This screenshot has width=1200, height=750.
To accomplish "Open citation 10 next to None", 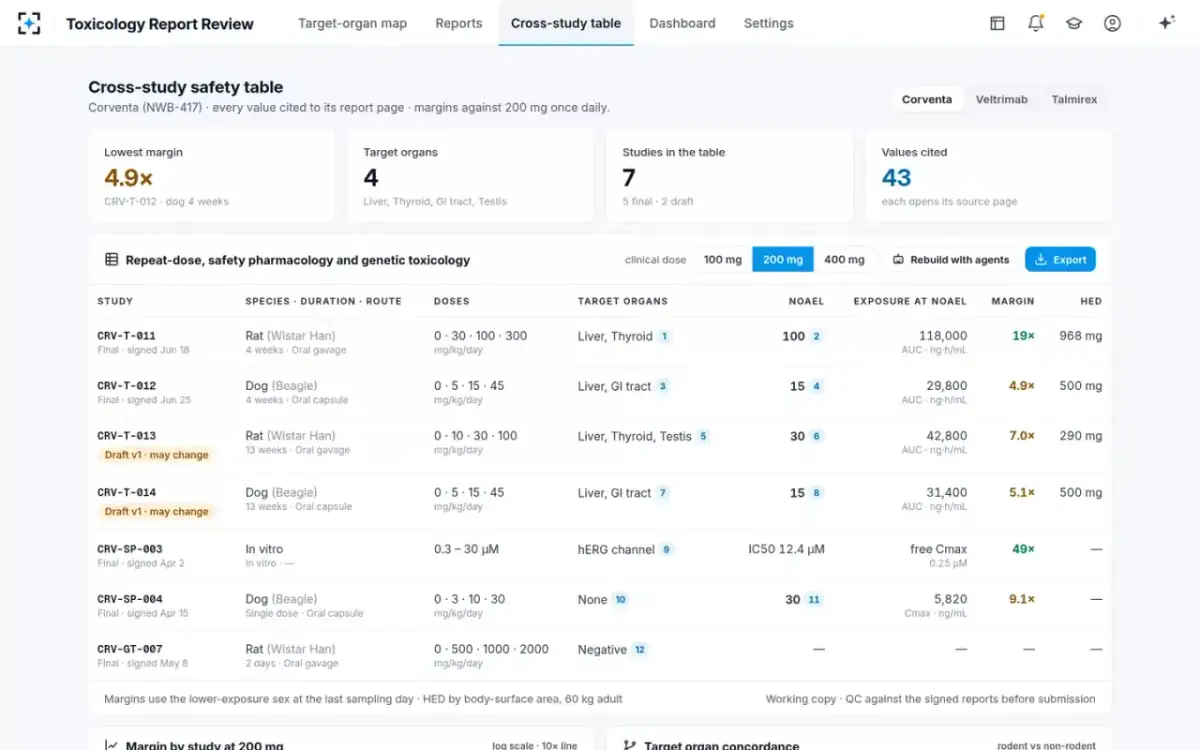I will (x=620, y=600).
